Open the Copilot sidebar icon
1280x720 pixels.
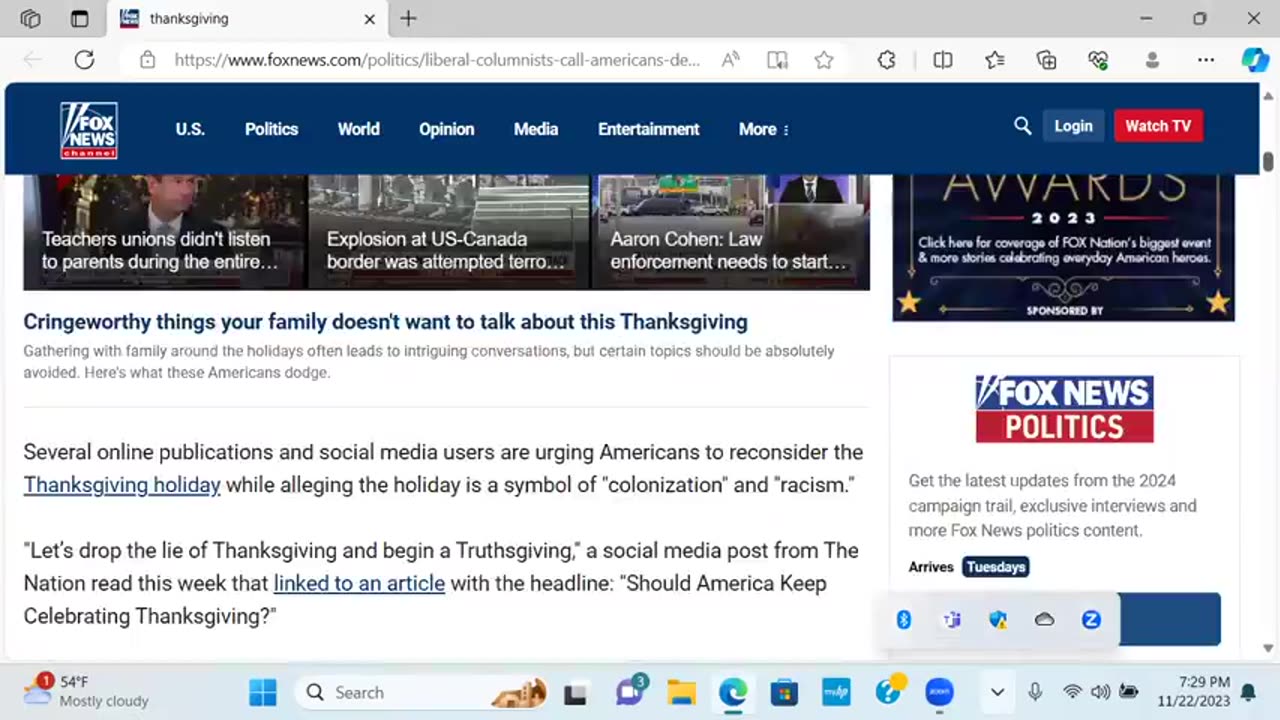(x=1255, y=60)
